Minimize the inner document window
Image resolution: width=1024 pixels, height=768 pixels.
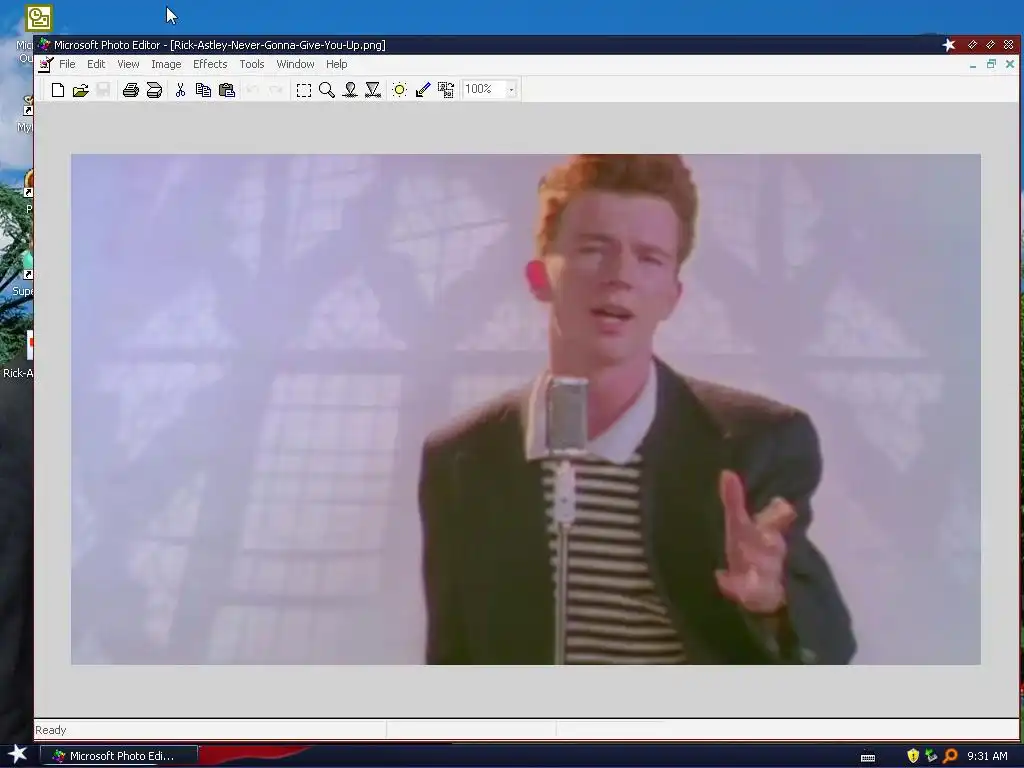(973, 64)
